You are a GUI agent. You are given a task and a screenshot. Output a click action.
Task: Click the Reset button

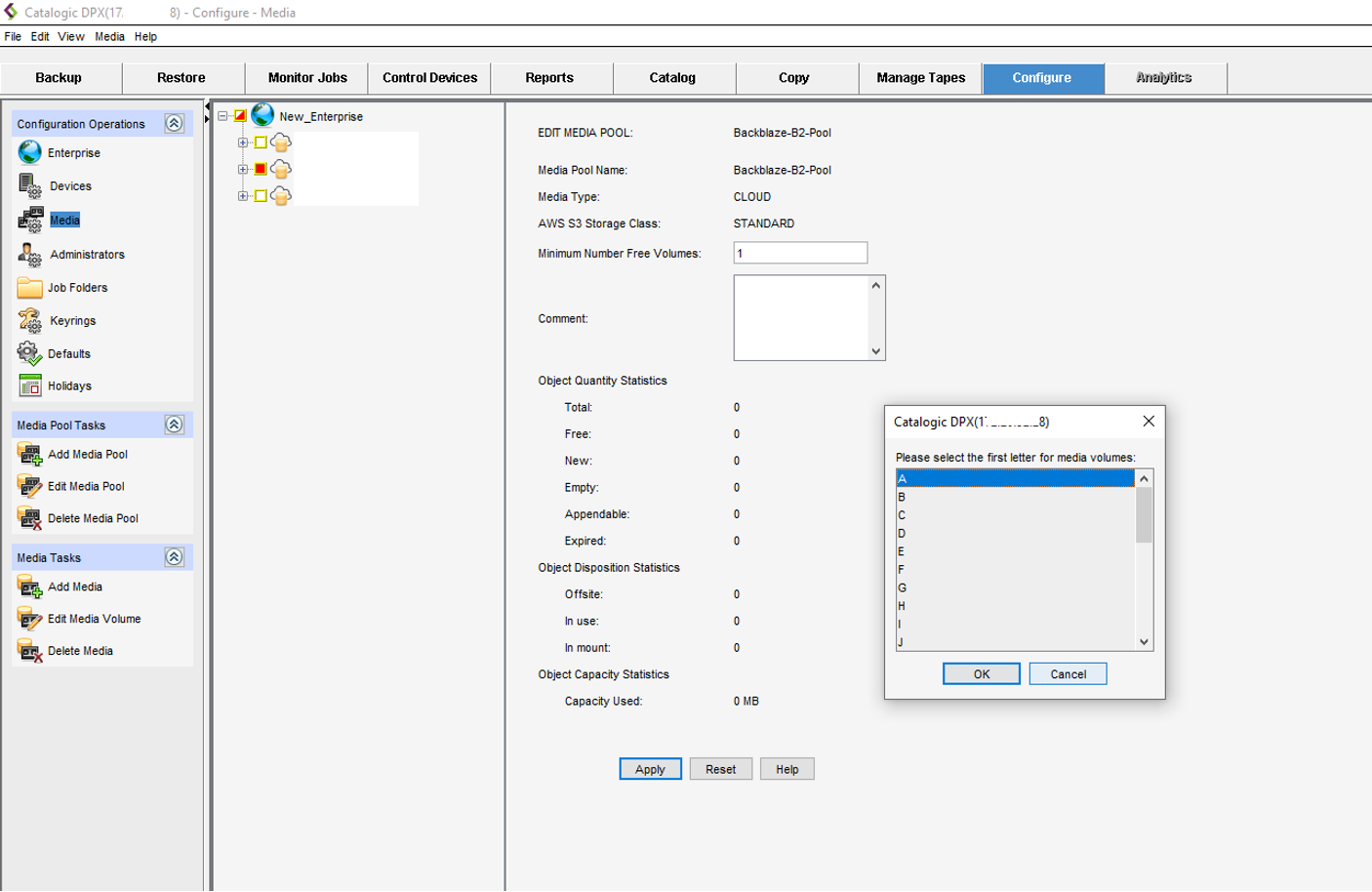point(721,769)
